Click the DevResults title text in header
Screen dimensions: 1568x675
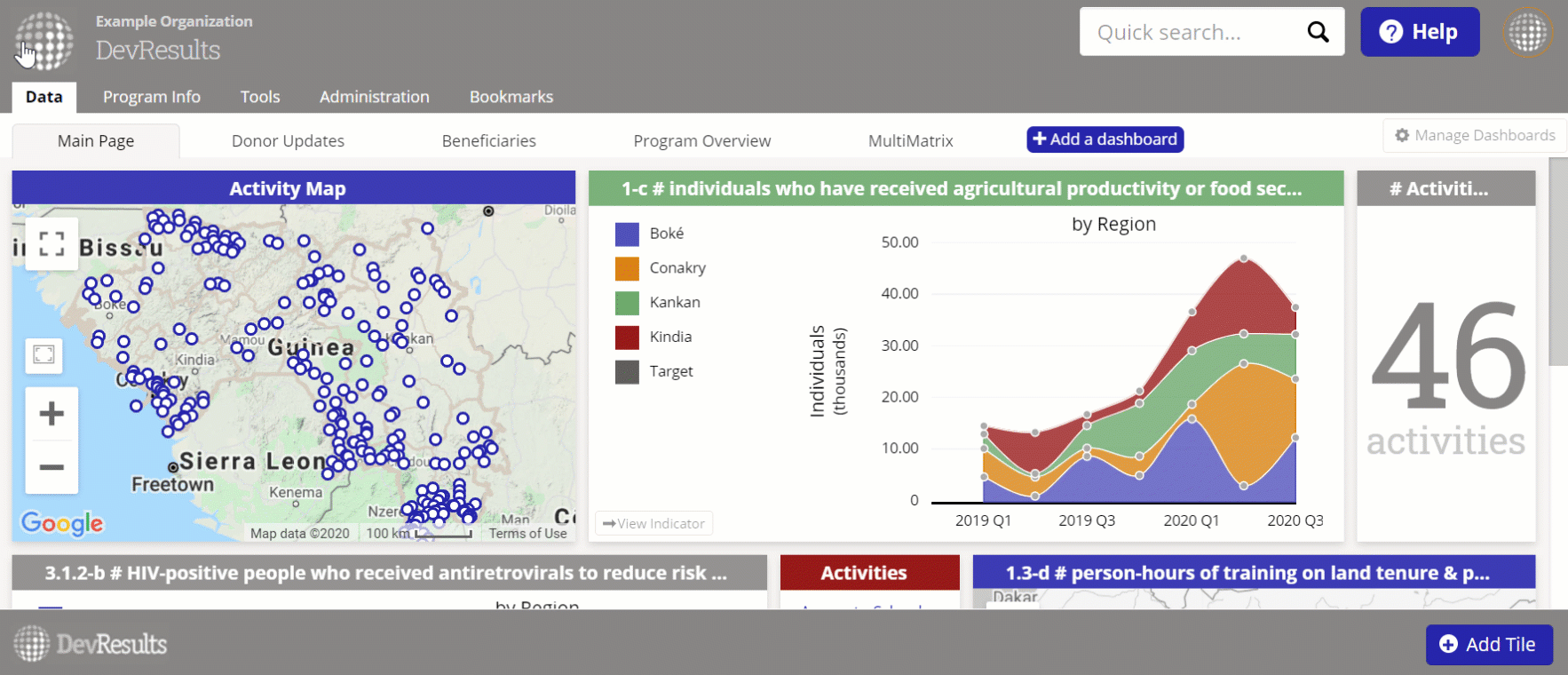(x=158, y=50)
